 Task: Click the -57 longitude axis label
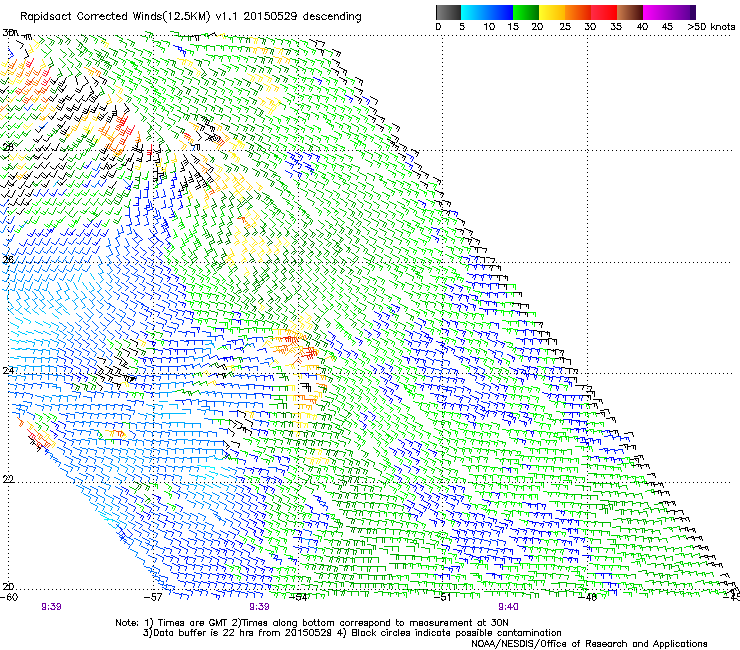pyautogui.click(x=153, y=597)
